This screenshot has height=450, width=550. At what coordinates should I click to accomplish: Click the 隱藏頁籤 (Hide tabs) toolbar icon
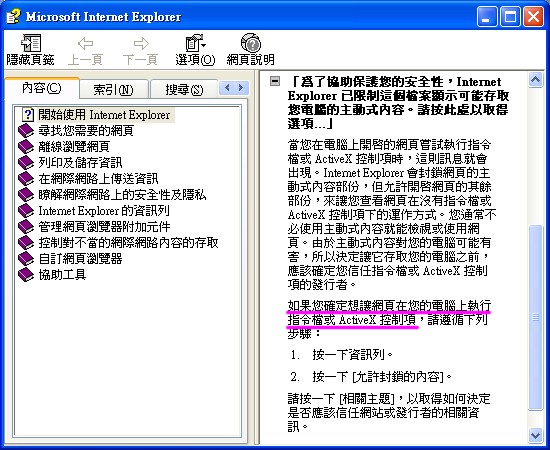pyautogui.click(x=31, y=43)
